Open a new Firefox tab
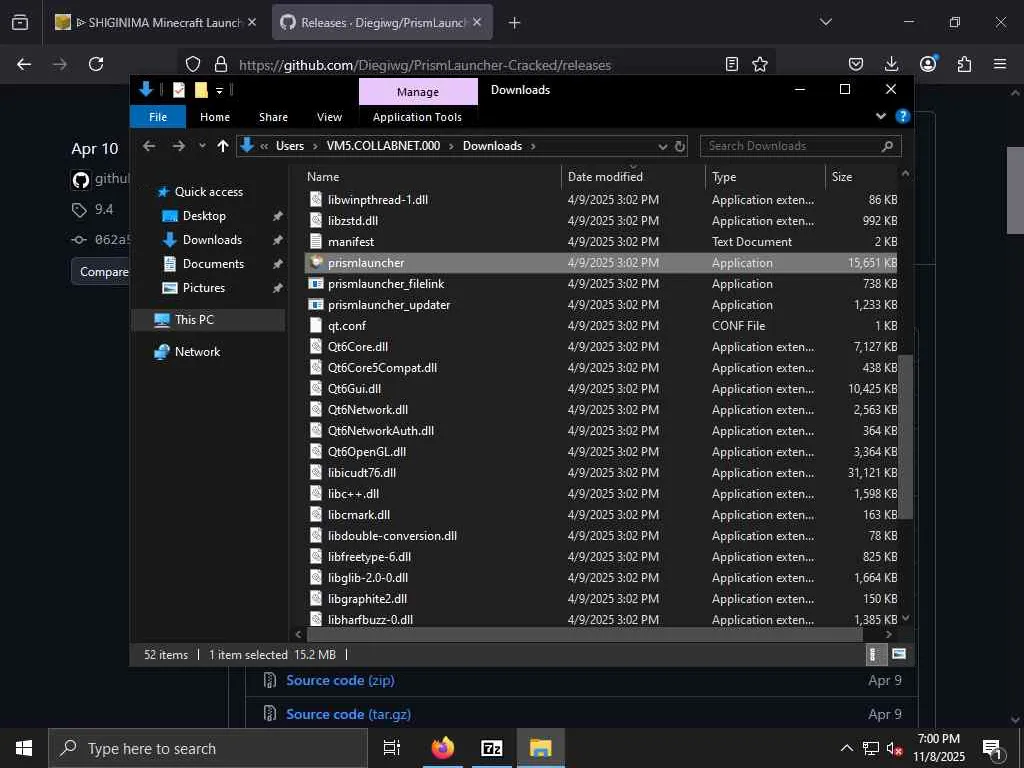The height and width of the screenshot is (768, 1024). pyautogui.click(x=515, y=23)
